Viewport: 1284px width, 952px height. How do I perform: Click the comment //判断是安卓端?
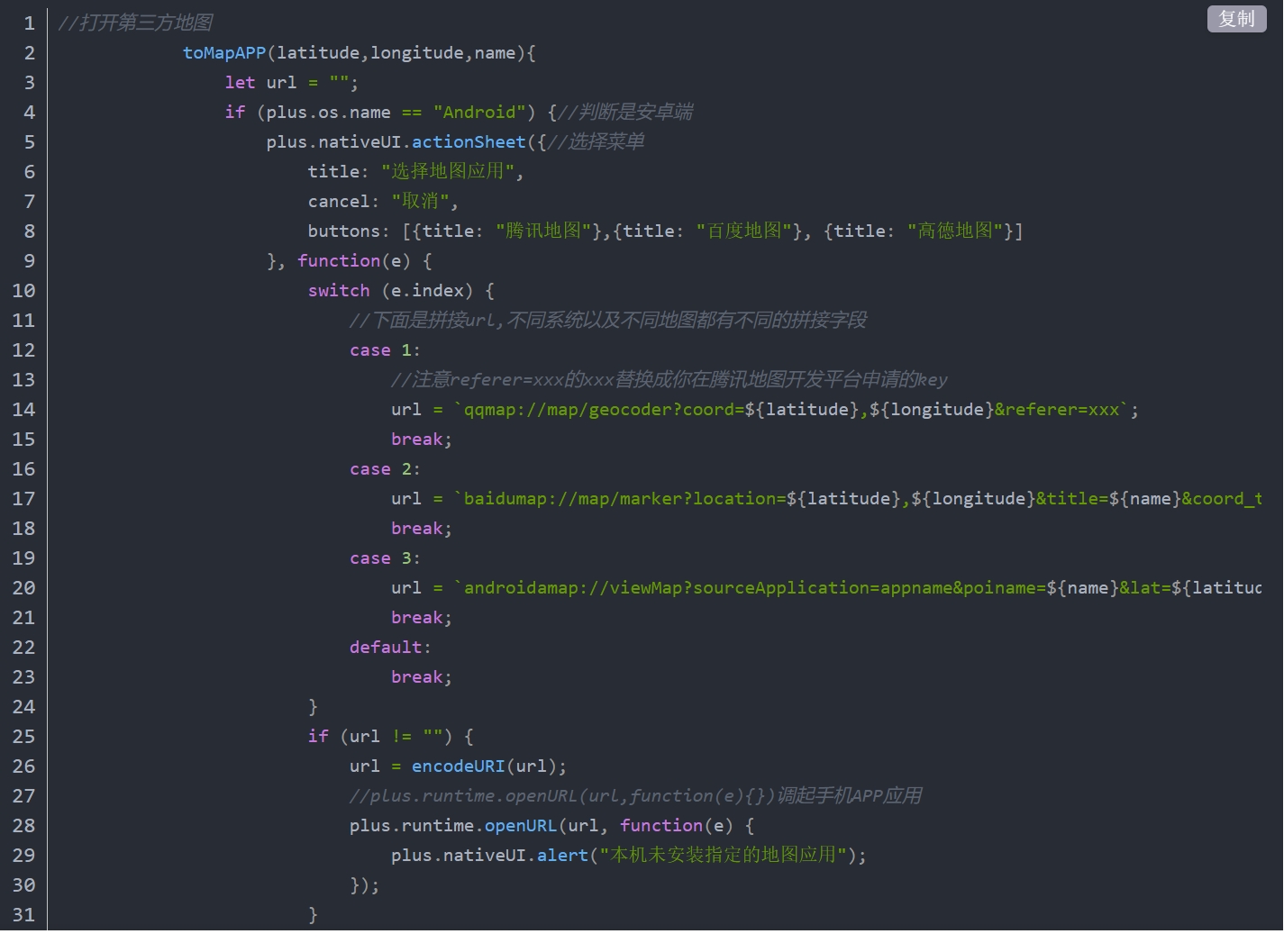click(625, 112)
